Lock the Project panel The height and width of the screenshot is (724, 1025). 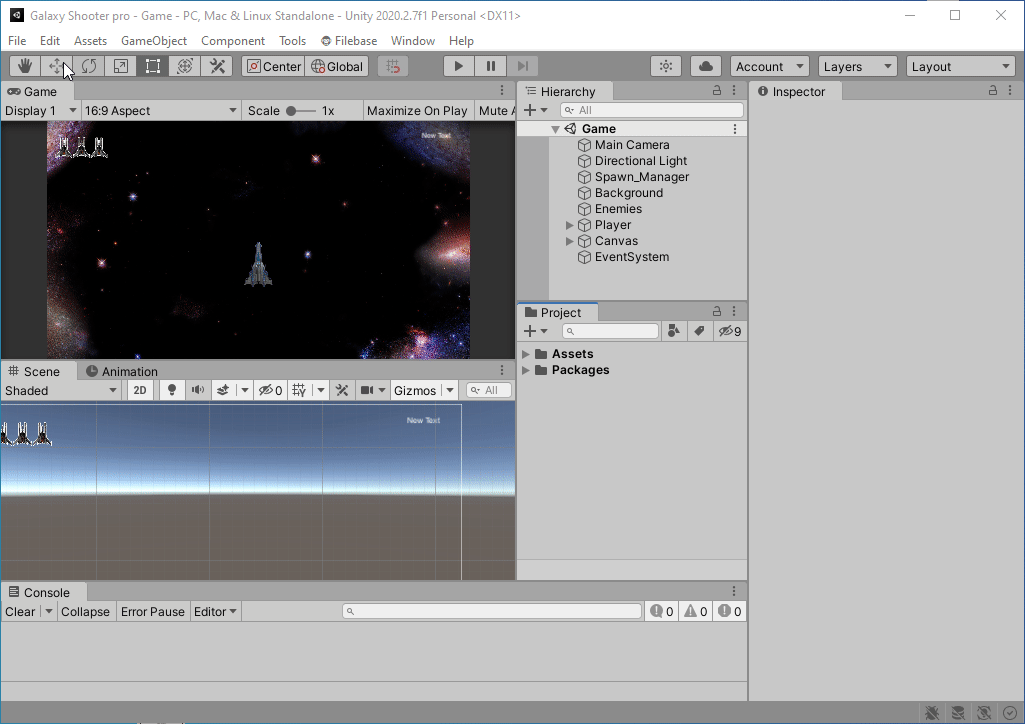[717, 311]
